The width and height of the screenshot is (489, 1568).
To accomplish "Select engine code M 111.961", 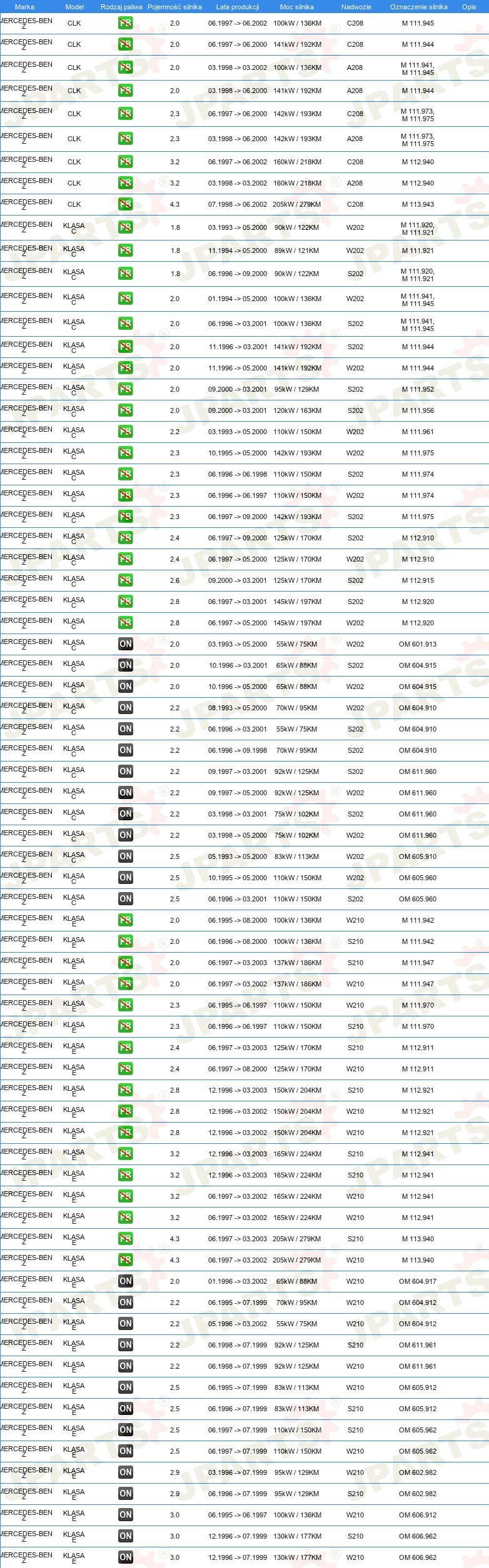I will coord(418,432).
